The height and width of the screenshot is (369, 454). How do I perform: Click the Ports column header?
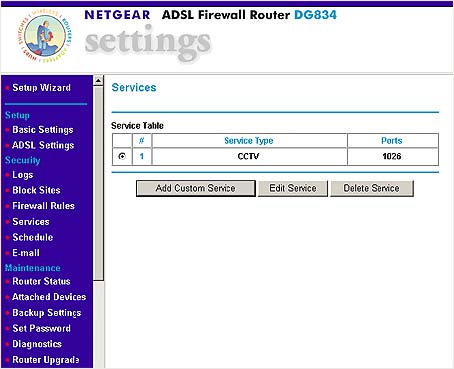point(392,141)
